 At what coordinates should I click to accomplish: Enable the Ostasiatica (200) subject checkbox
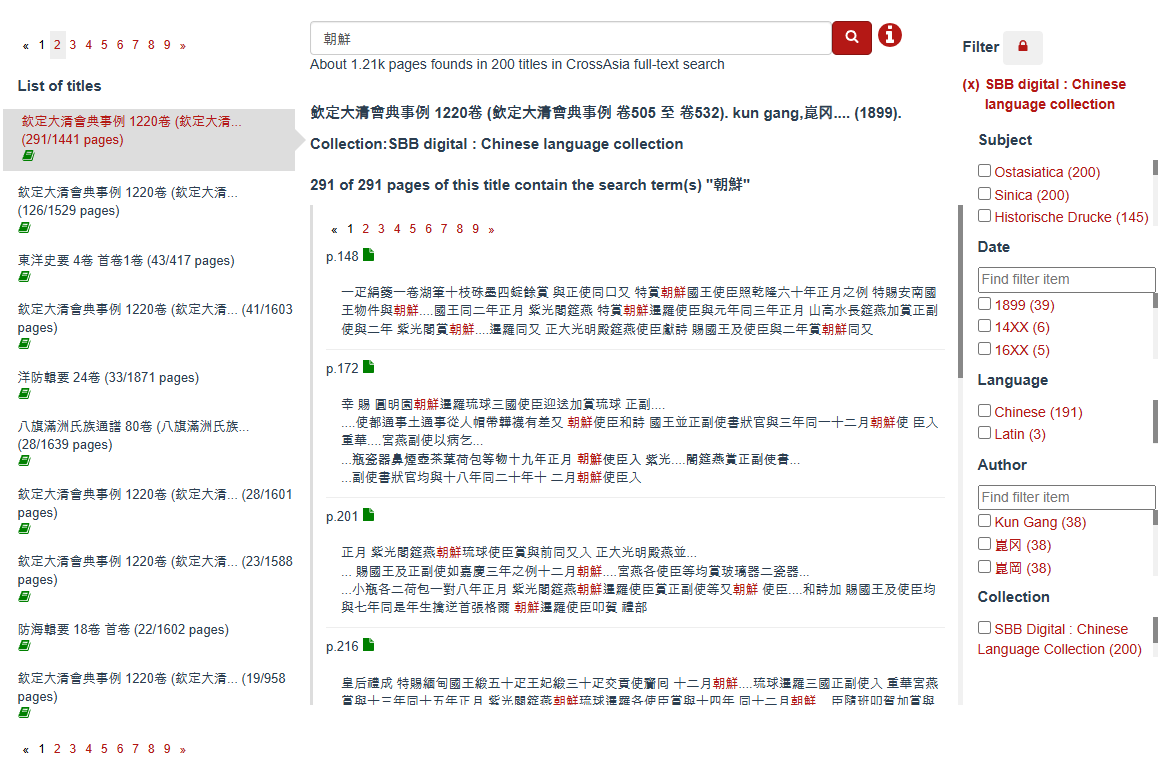point(985,171)
